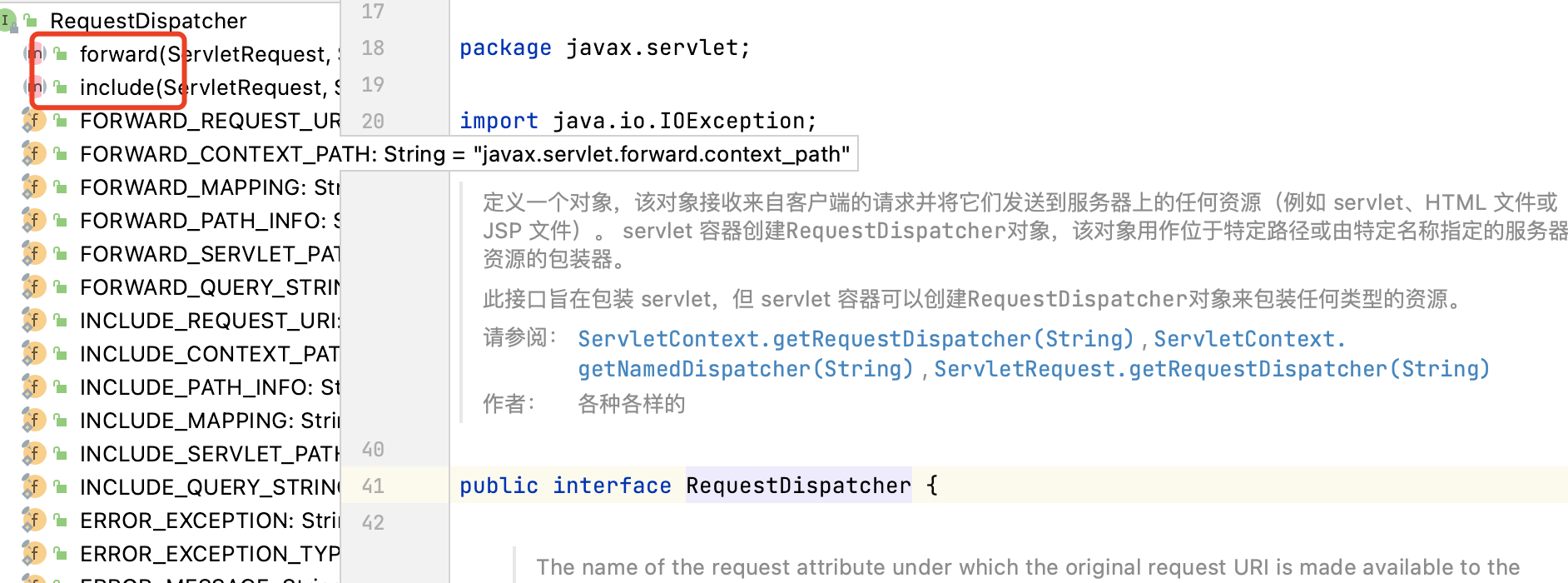
Task: Click field icon beside ERROR_EXCEPTION: String
Action: (x=33, y=521)
